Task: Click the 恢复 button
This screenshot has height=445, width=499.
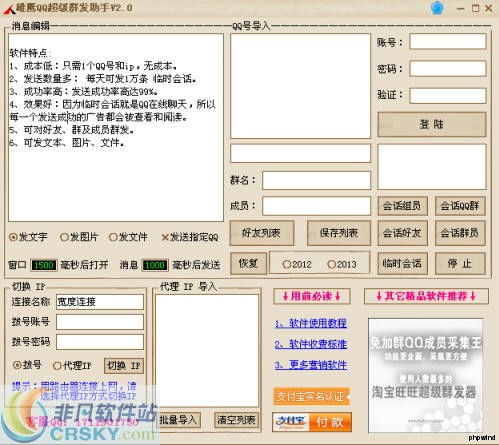Action: pyautogui.click(x=248, y=263)
